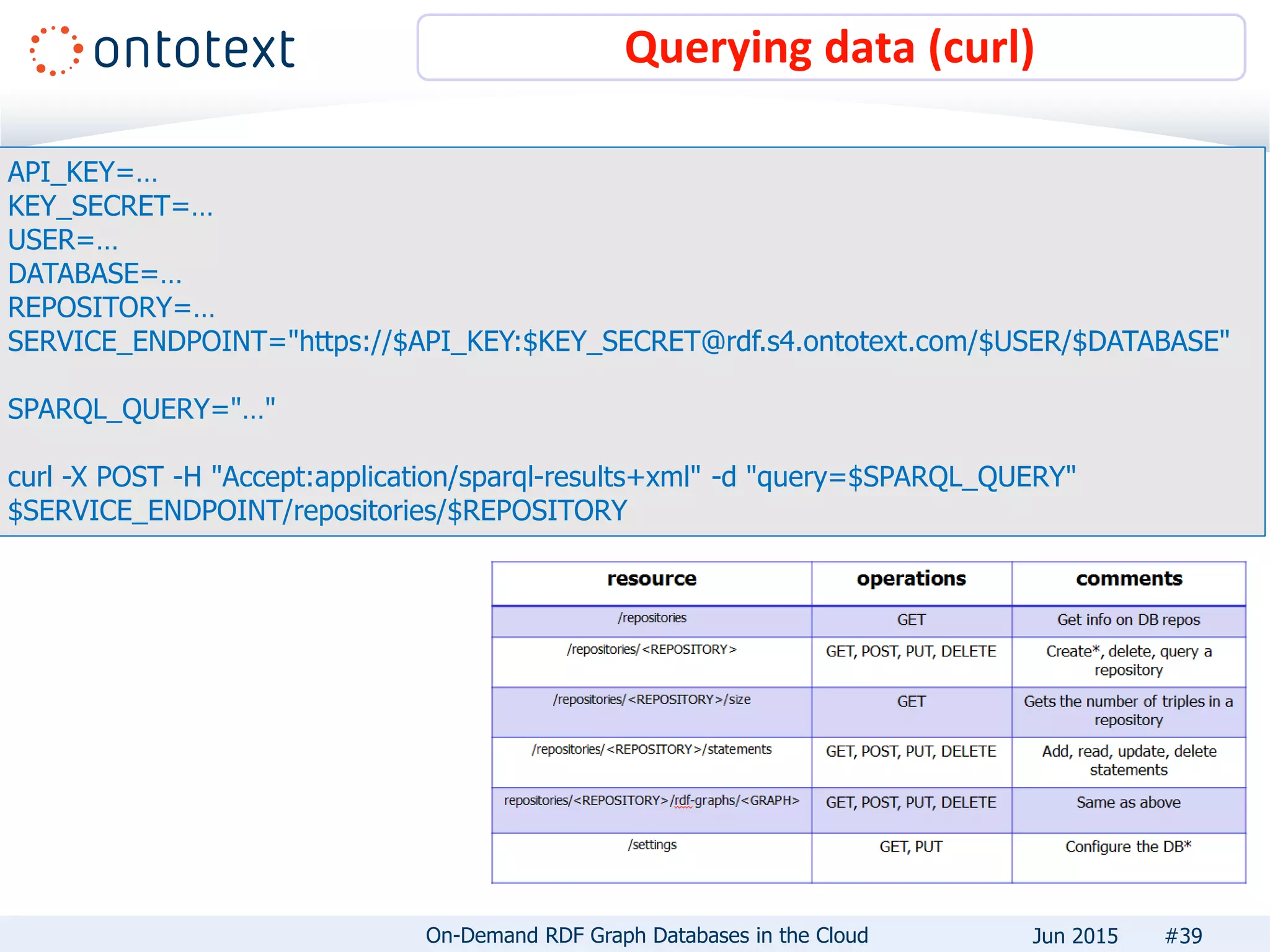Click the '$SERVICE_ENDPOINT/repositories/$REPOSITORY' line
The image size is (1270, 952).
click(317, 511)
